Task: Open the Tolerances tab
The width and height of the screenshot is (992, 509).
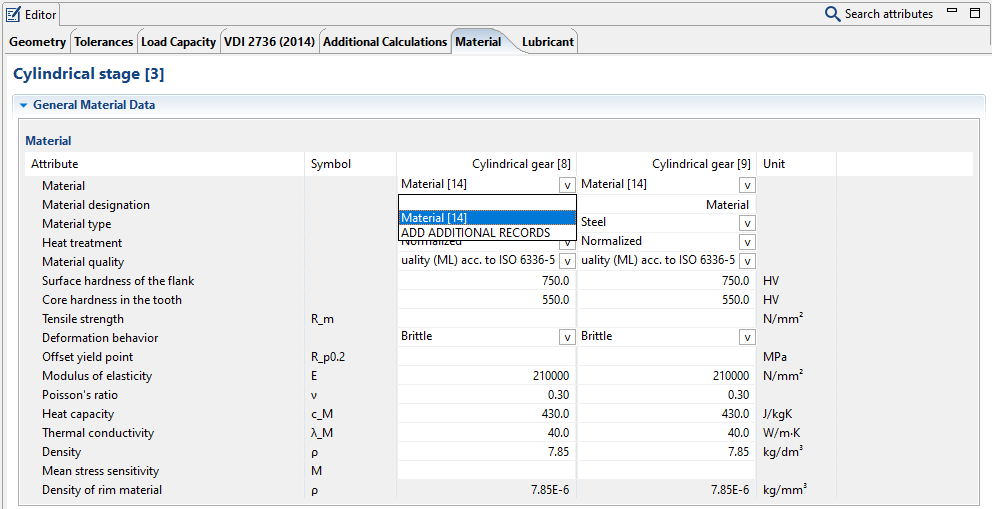Action: point(103,42)
